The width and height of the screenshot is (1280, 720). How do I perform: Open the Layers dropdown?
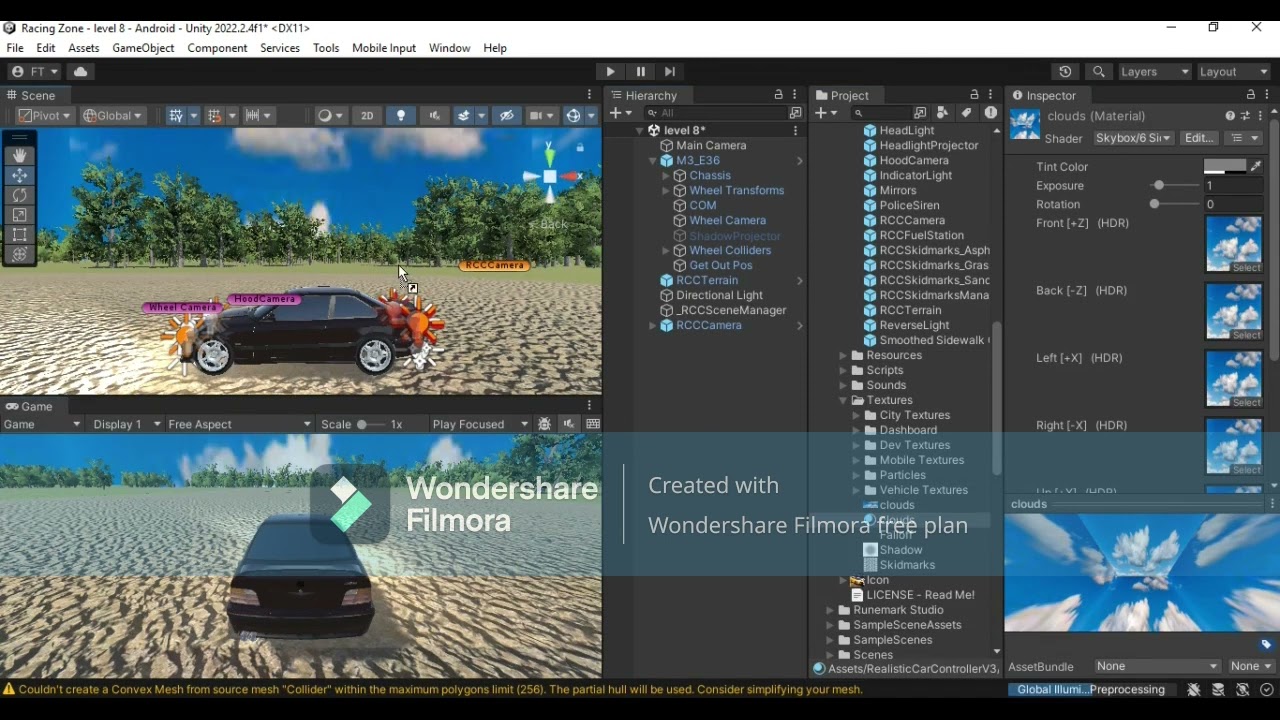1154,72
